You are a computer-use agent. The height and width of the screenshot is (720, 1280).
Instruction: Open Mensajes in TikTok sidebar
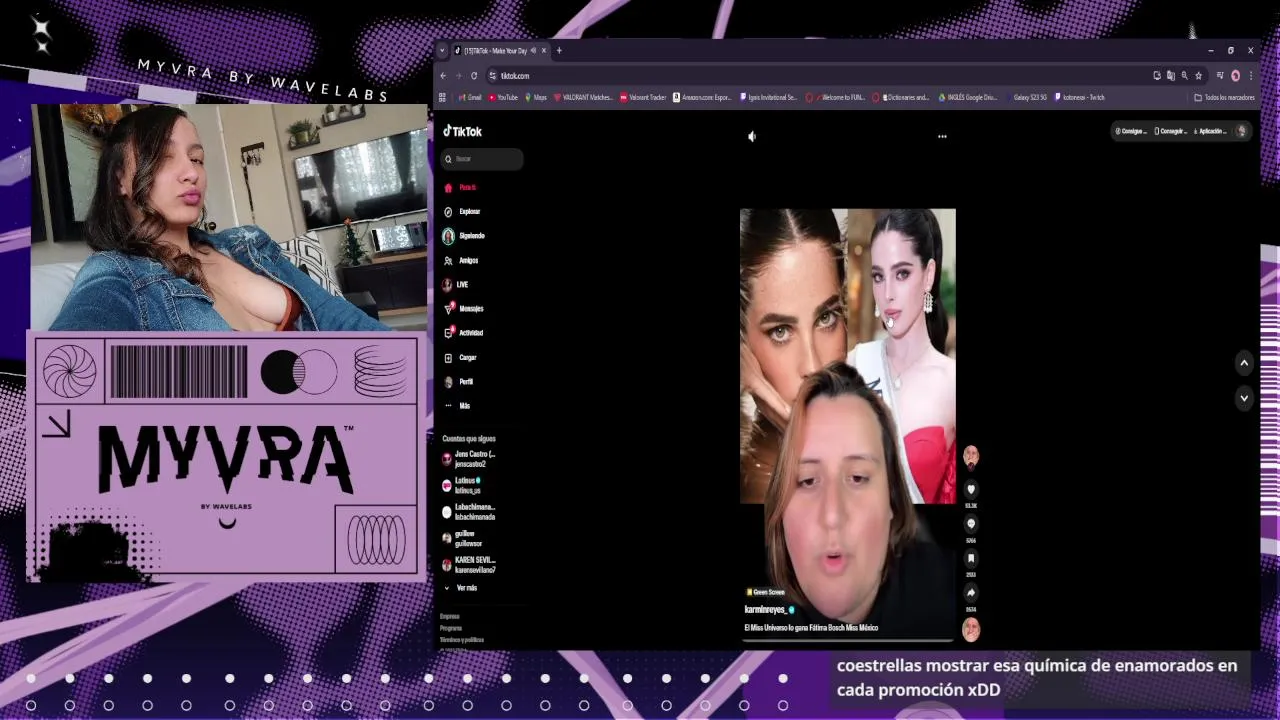pyautogui.click(x=464, y=308)
